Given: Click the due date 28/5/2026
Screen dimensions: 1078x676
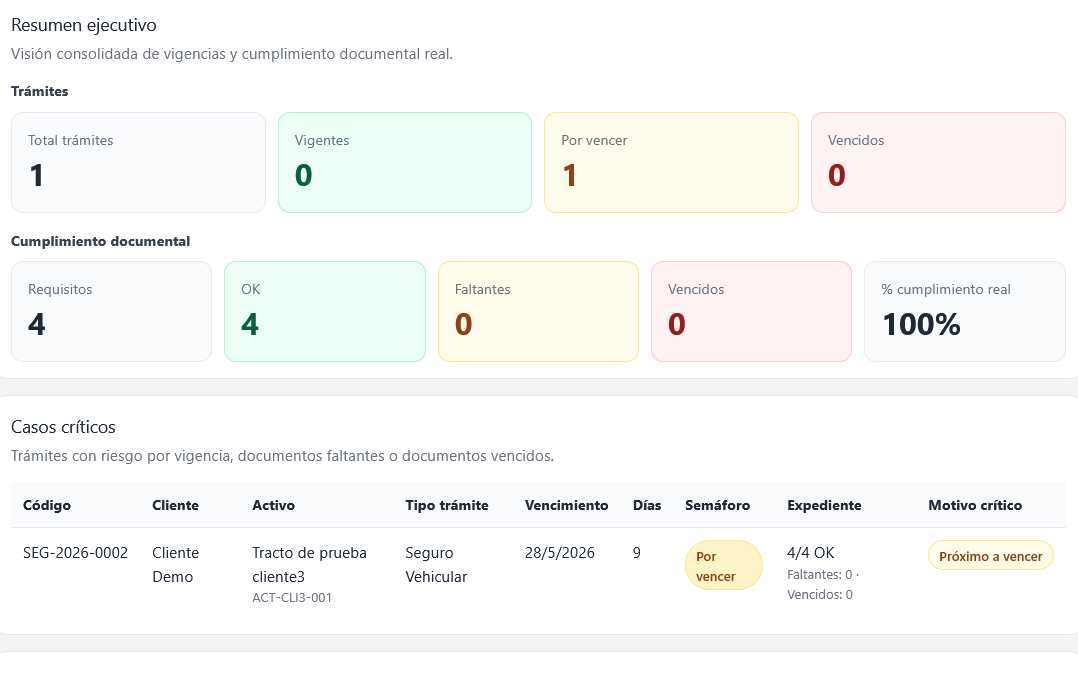Looking at the screenshot, I should pos(560,553).
